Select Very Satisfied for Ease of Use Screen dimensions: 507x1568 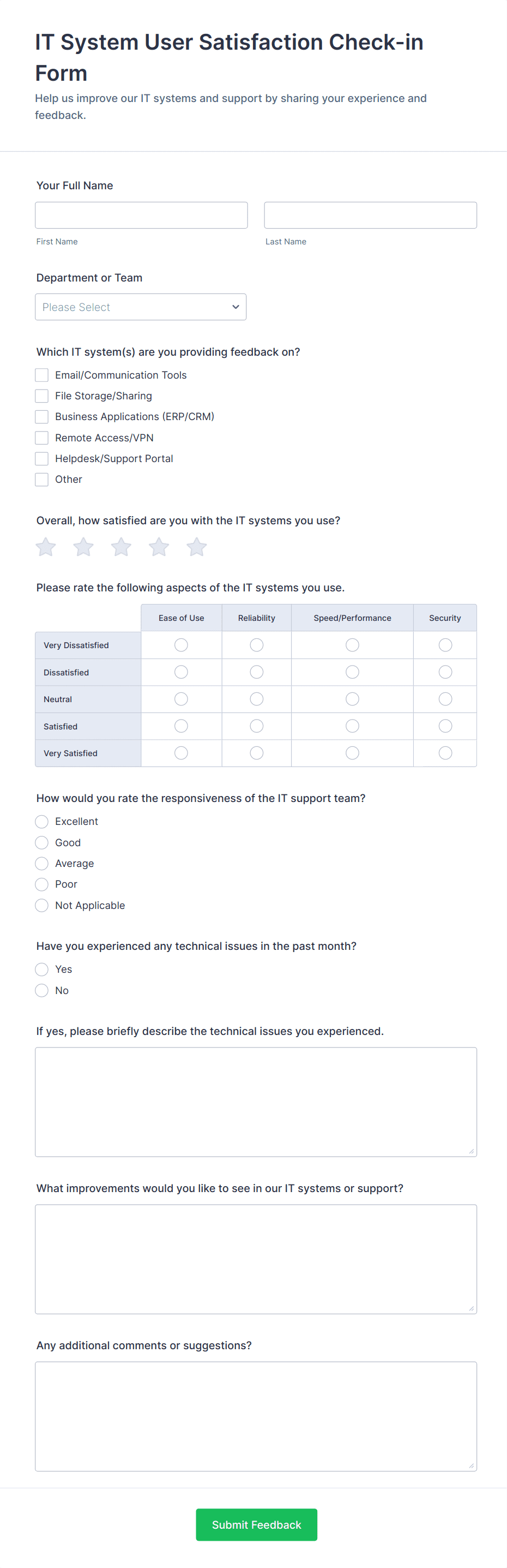click(181, 753)
